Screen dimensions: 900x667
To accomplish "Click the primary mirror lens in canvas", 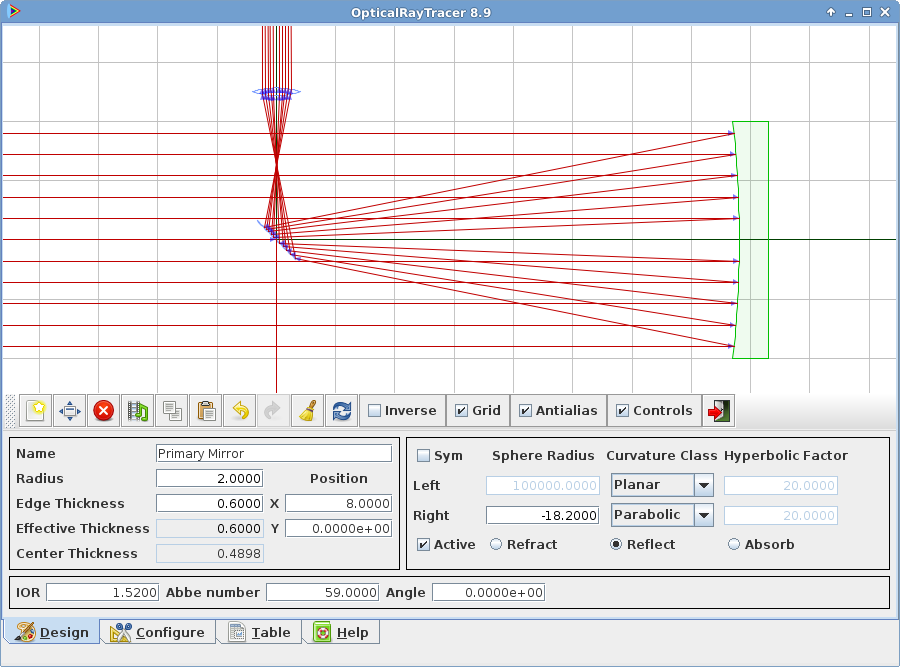I will pyautogui.click(x=751, y=240).
